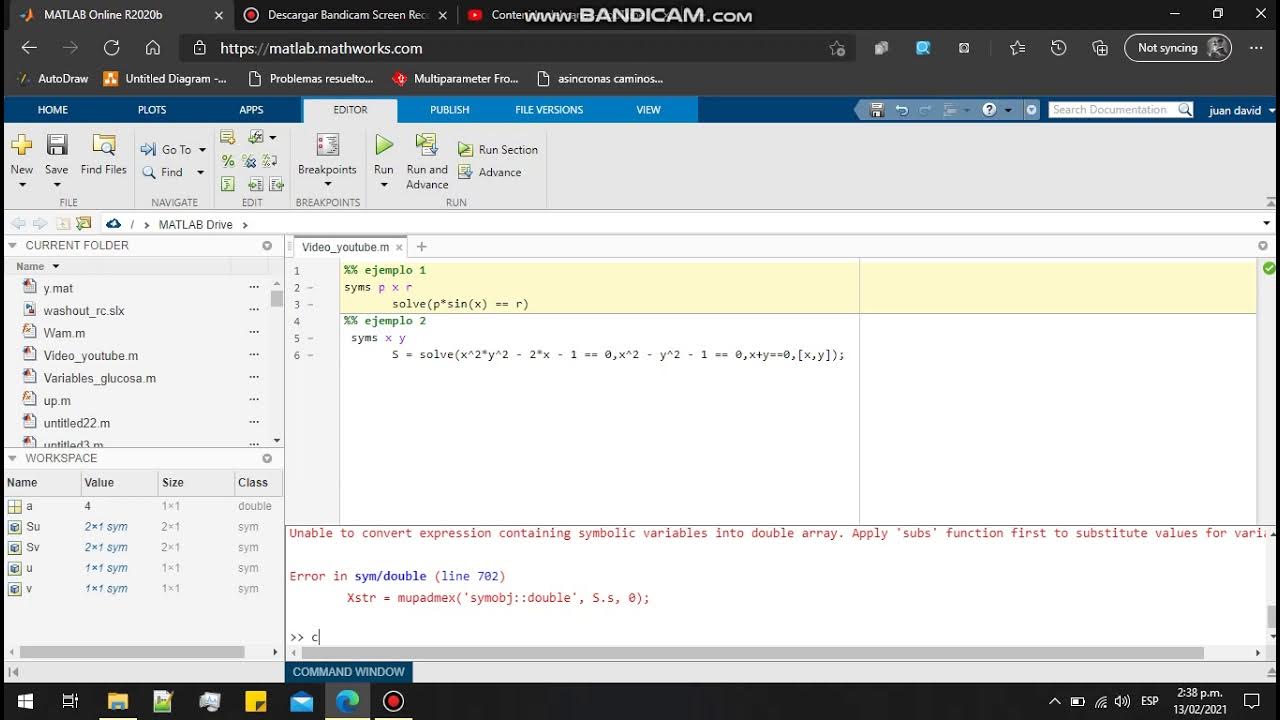Switch to the HOME ribbon tab

click(53, 110)
